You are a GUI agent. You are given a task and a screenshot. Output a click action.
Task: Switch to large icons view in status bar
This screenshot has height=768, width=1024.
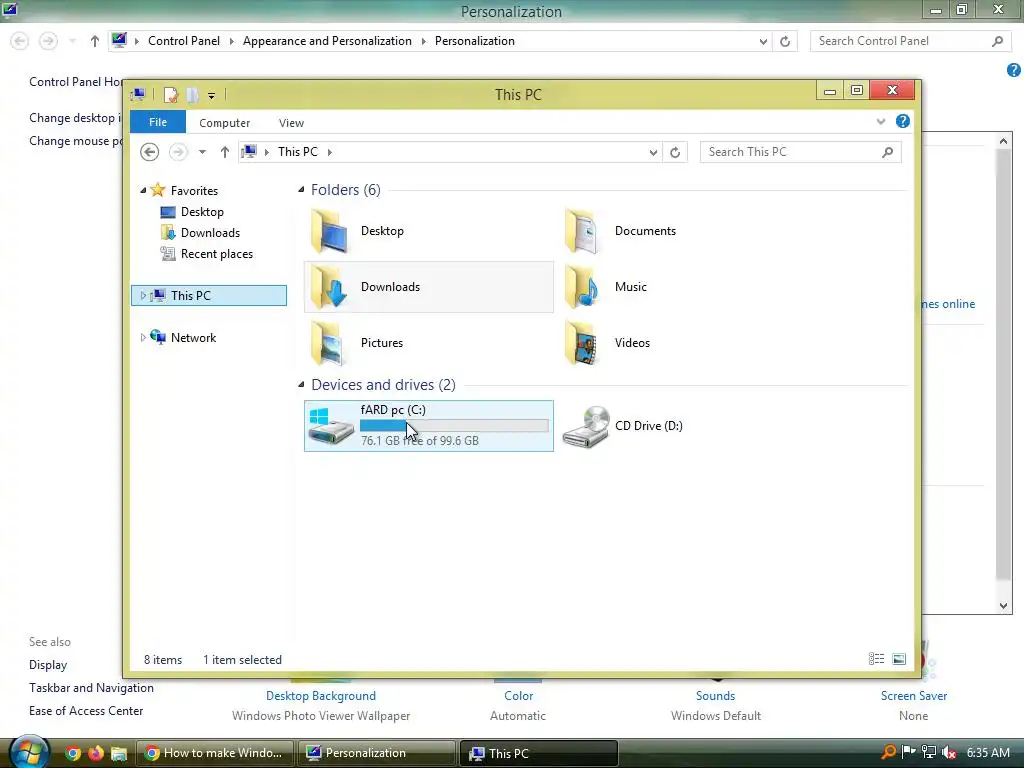(x=899, y=659)
